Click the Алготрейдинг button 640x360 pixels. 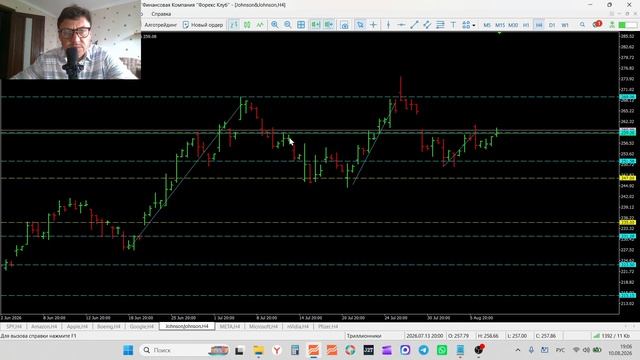160,25
